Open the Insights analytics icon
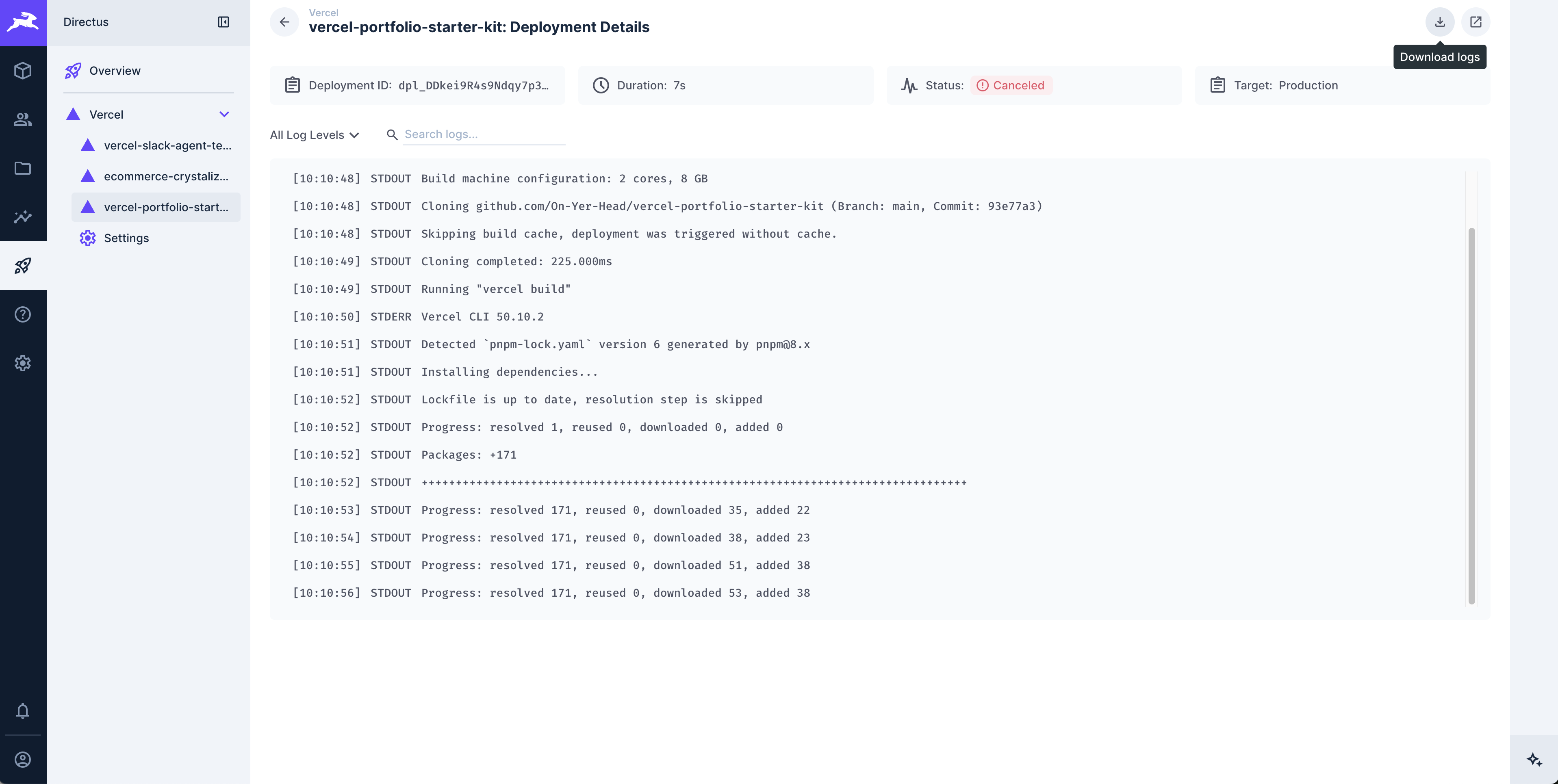1558x784 pixels. coord(23,217)
